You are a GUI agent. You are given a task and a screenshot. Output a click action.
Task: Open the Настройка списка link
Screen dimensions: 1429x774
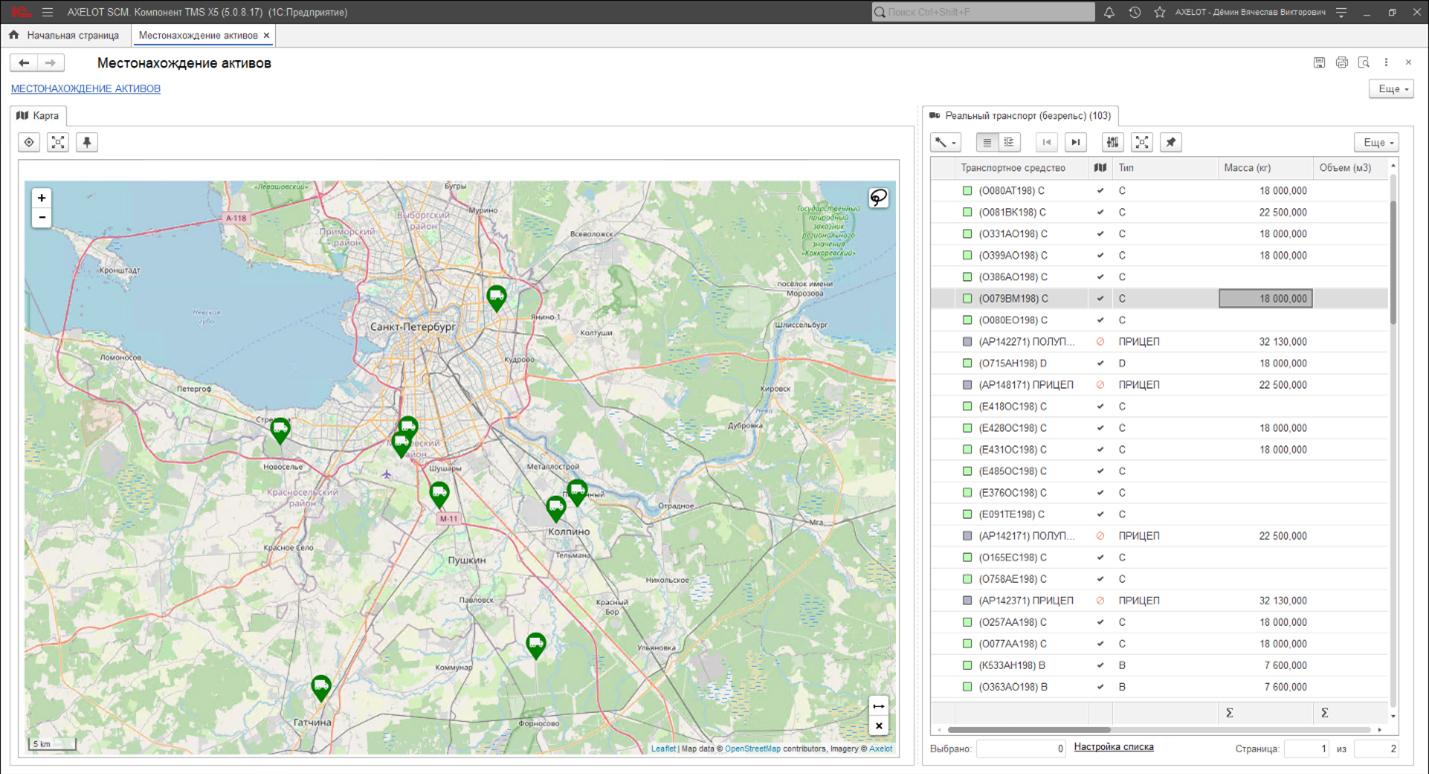(1113, 747)
